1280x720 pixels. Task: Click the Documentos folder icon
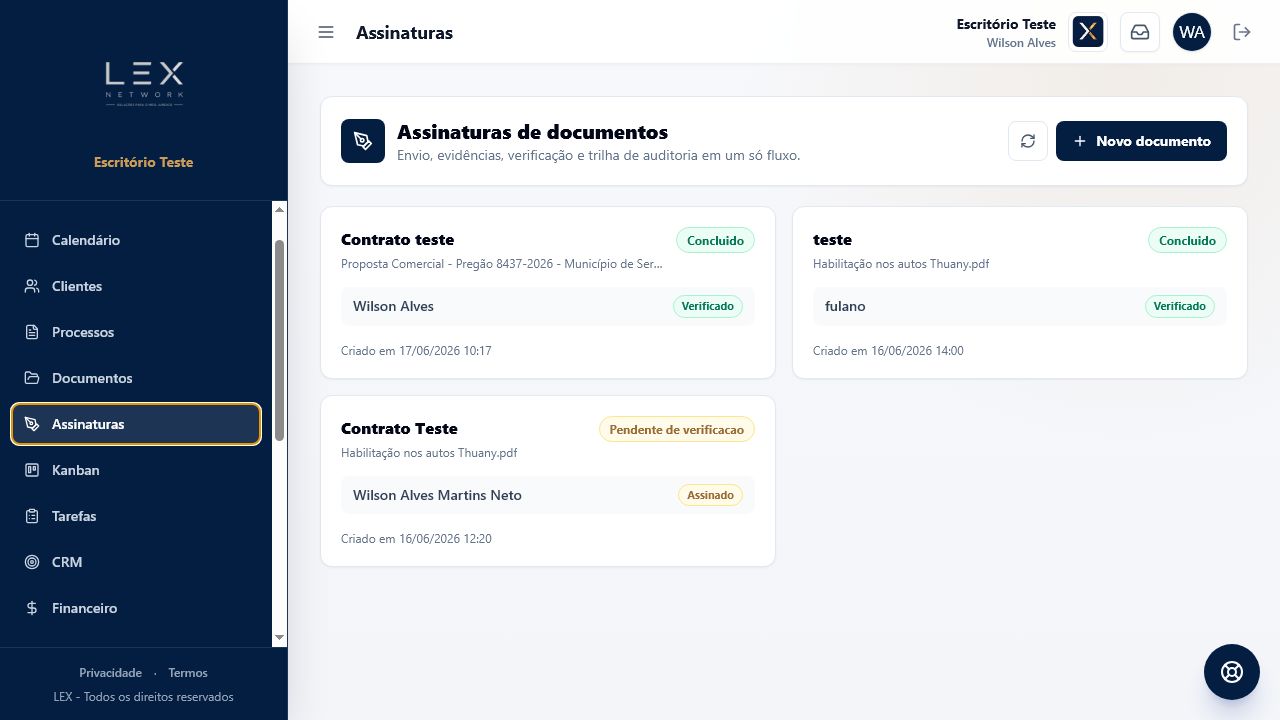[32, 378]
